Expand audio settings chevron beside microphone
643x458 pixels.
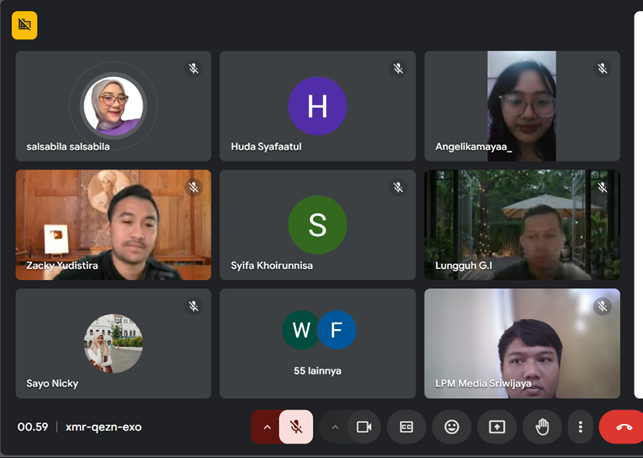coord(266,427)
